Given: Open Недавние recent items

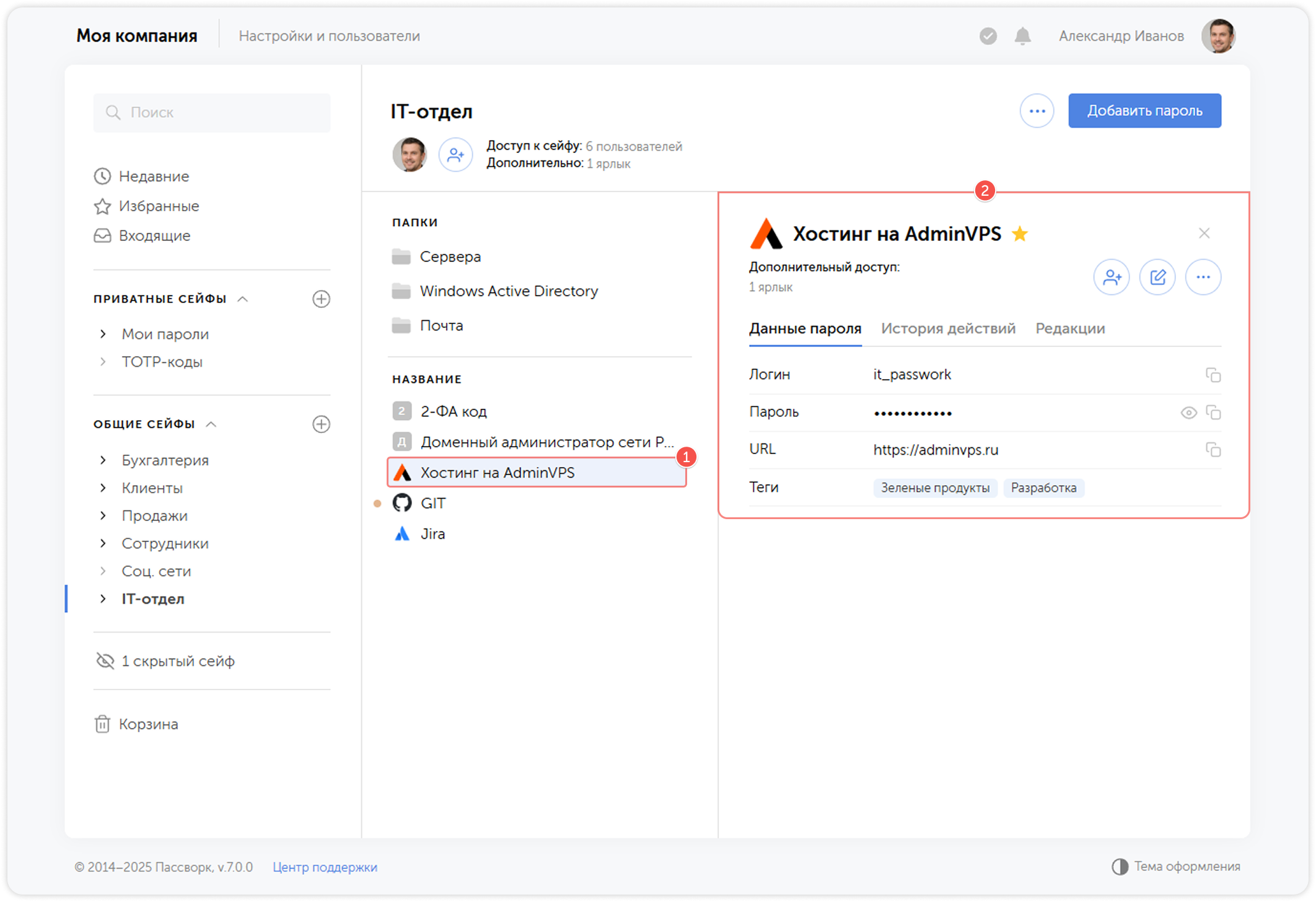Looking at the screenshot, I should click(x=141, y=177).
